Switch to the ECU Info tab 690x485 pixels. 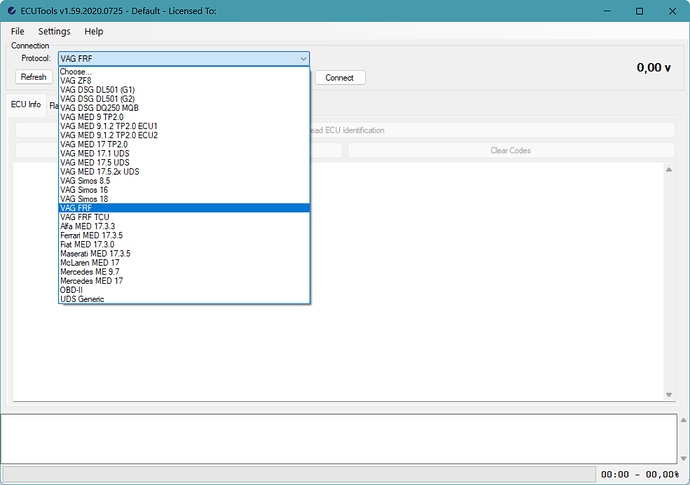[26, 104]
